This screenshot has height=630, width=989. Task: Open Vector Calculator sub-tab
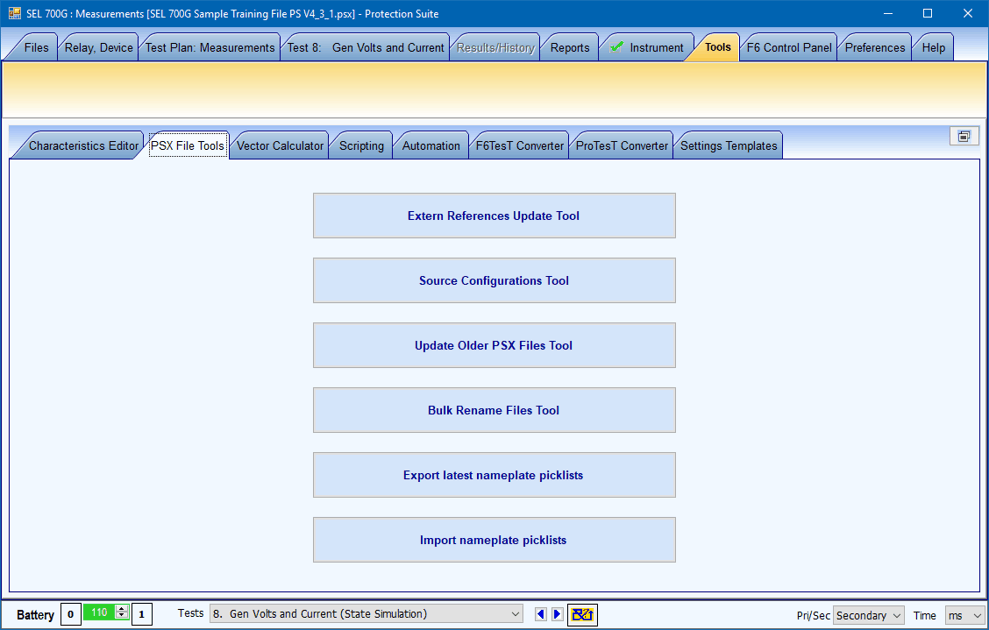tap(280, 146)
